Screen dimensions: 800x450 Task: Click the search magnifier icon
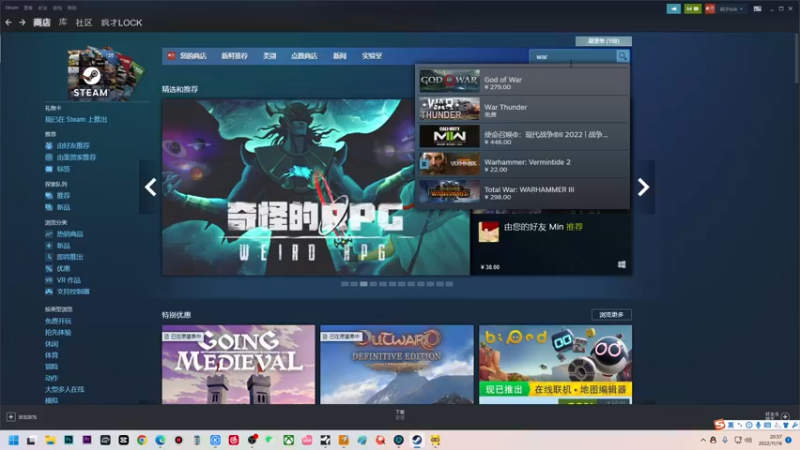[x=622, y=56]
